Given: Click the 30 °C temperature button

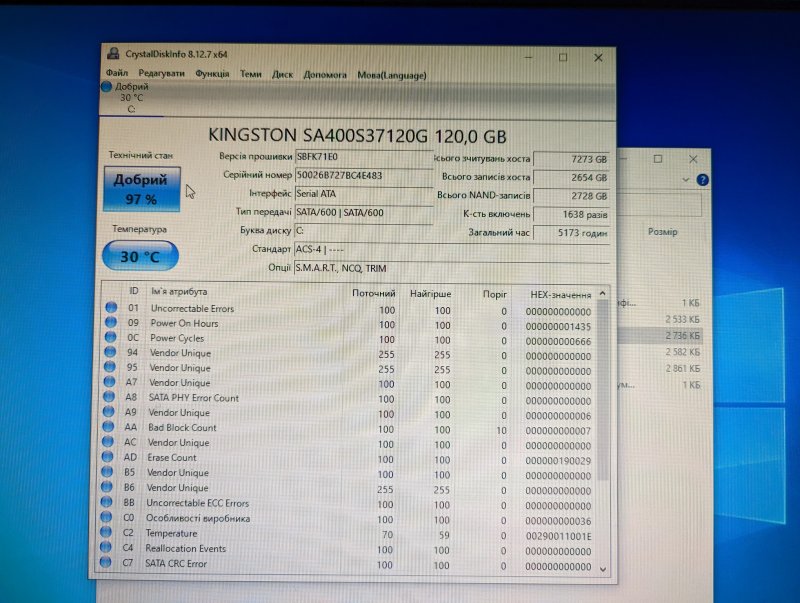Looking at the screenshot, I should 141,256.
